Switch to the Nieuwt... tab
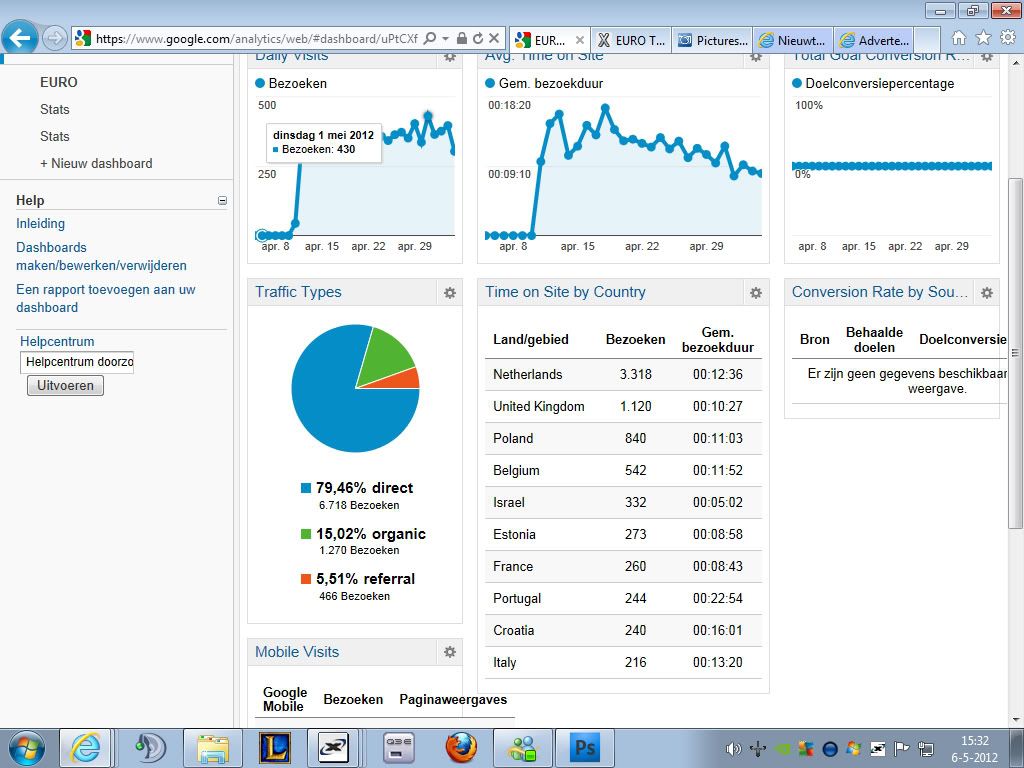Image resolution: width=1024 pixels, height=768 pixels. click(x=793, y=40)
